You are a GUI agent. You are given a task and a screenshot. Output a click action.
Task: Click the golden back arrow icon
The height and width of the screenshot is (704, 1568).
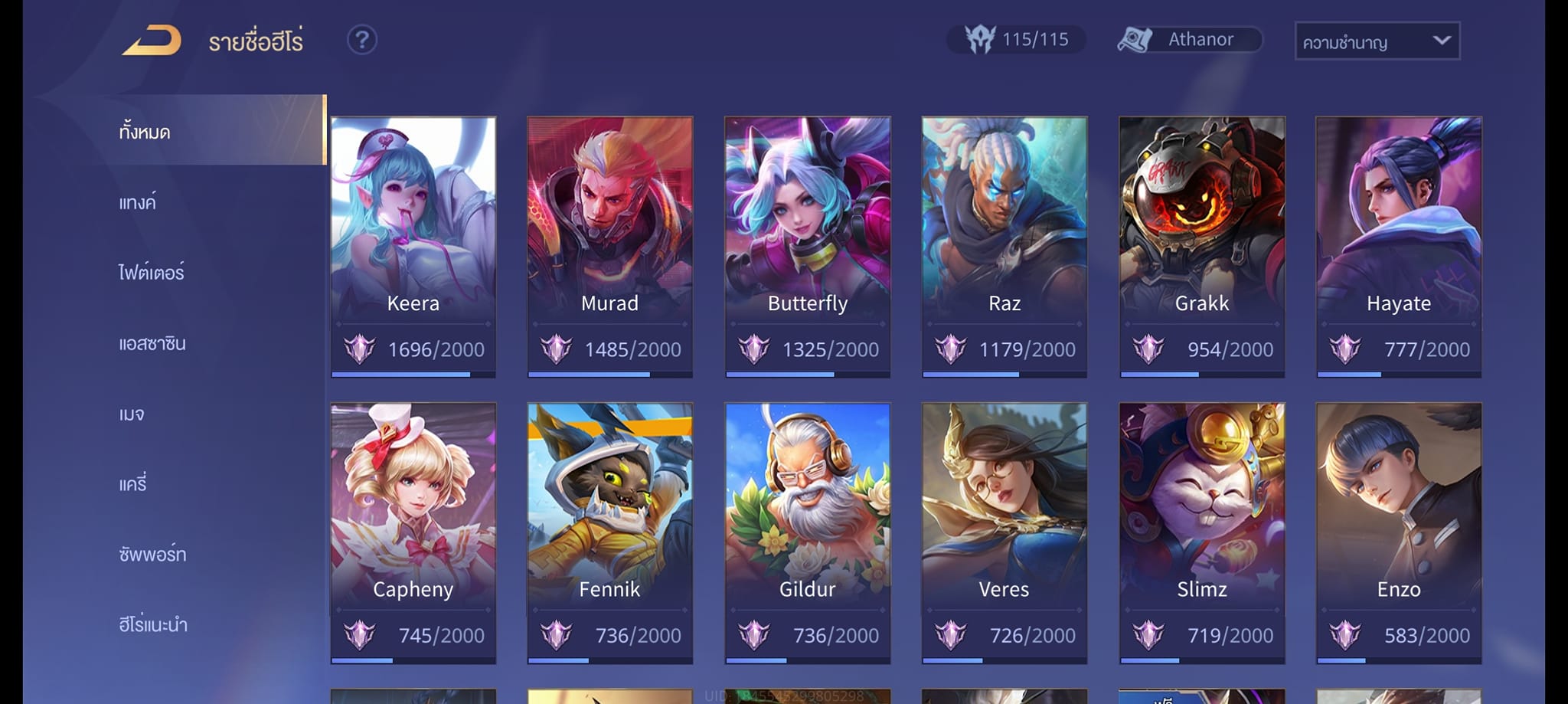point(152,40)
